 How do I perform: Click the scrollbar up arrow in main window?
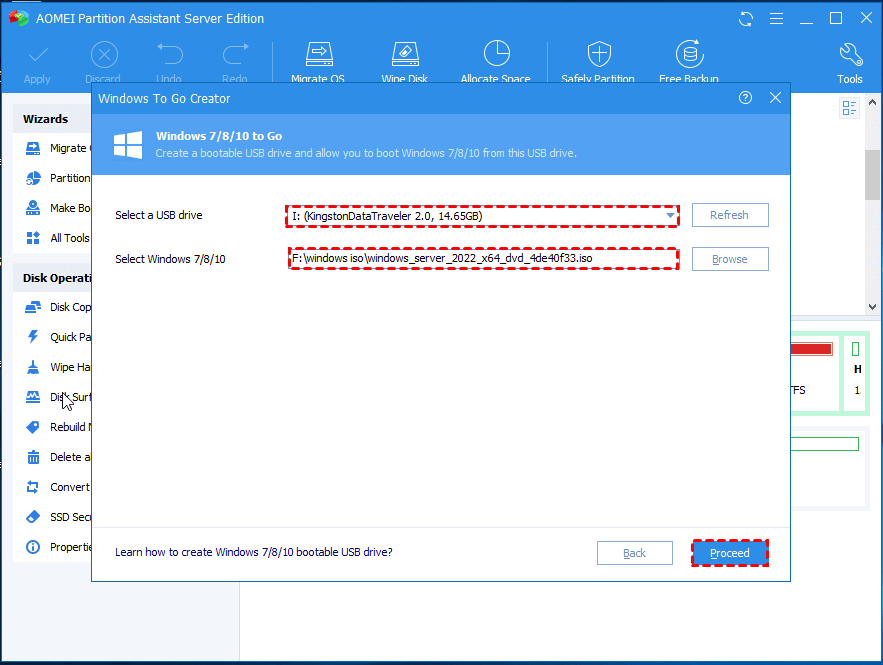click(872, 102)
